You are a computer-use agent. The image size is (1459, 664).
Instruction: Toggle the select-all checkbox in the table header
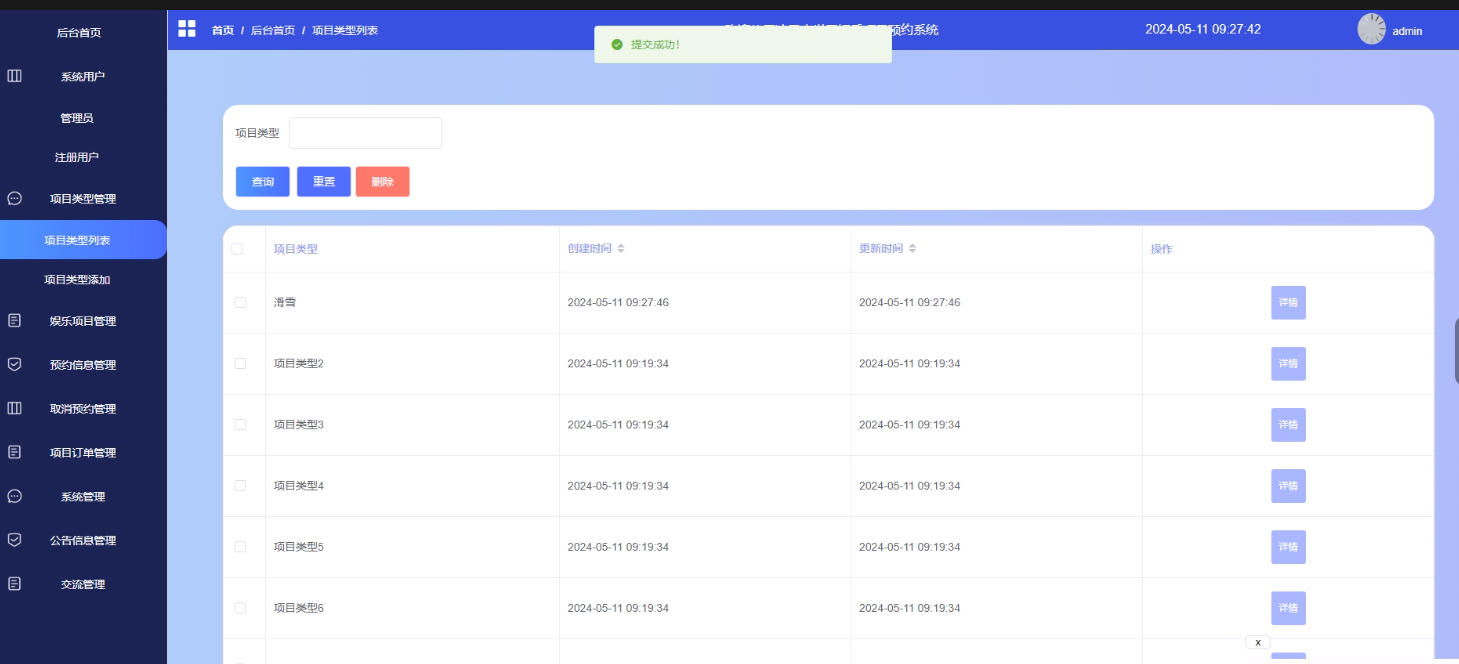coord(237,249)
